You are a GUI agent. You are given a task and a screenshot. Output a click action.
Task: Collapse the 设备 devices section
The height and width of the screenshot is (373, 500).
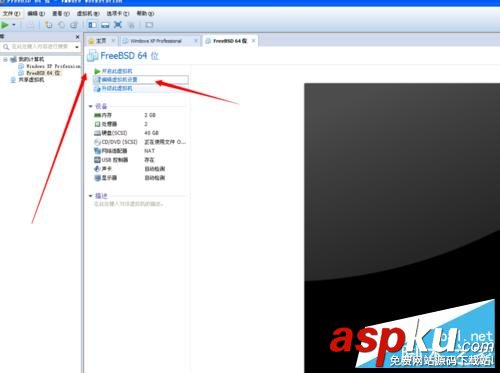tap(90, 106)
